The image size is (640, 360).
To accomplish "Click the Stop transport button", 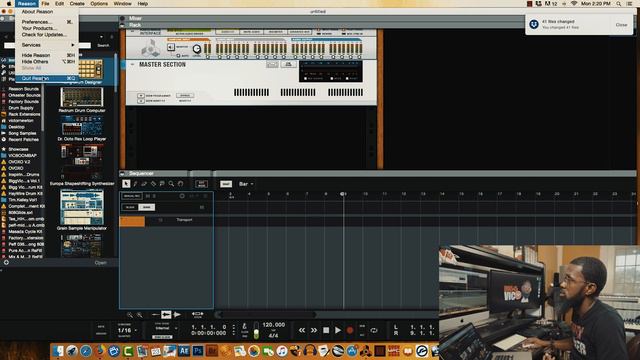I will tap(326, 330).
